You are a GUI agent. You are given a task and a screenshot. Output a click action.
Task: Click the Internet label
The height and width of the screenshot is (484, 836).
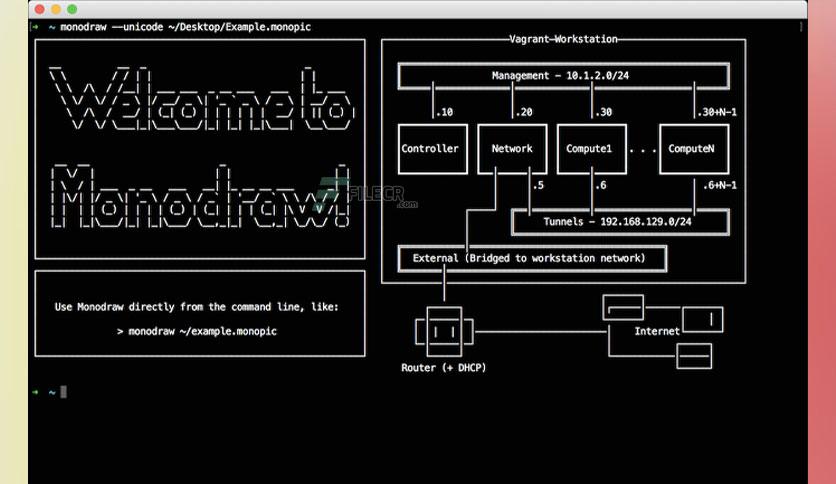[x=657, y=331]
